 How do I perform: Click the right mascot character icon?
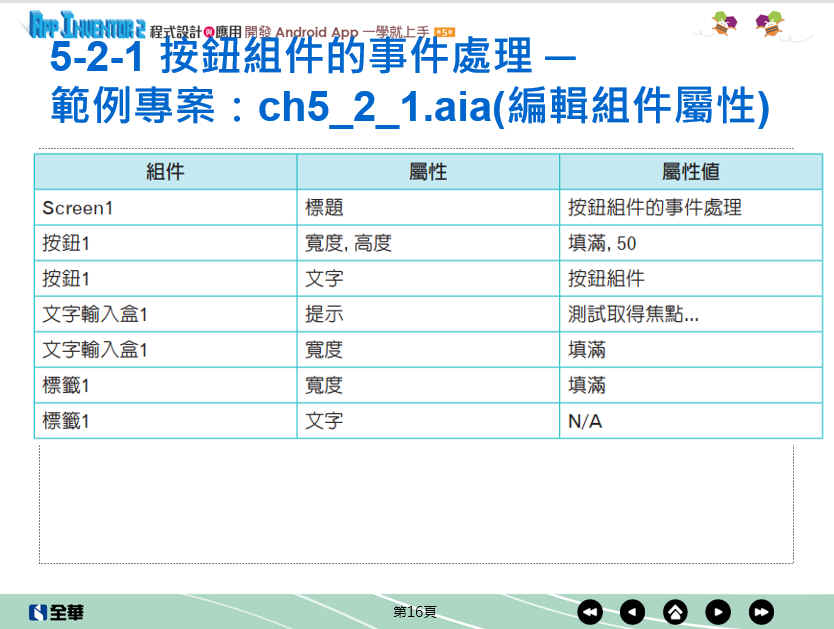click(x=769, y=23)
